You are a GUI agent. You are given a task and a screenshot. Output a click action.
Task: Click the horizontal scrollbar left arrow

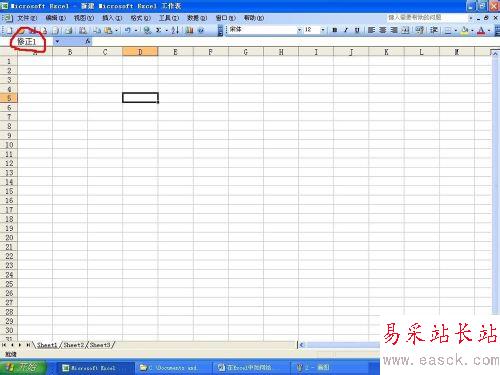[x=302, y=345]
